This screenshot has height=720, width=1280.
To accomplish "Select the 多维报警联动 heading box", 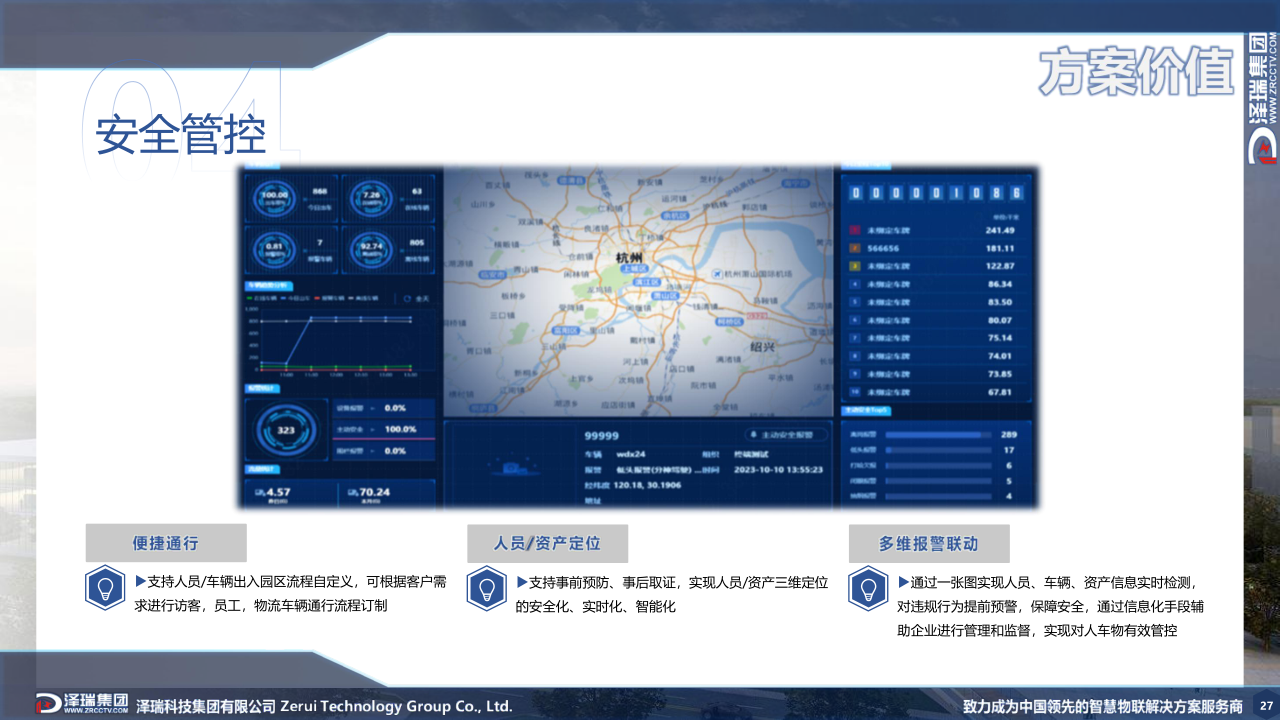I will (x=929, y=543).
